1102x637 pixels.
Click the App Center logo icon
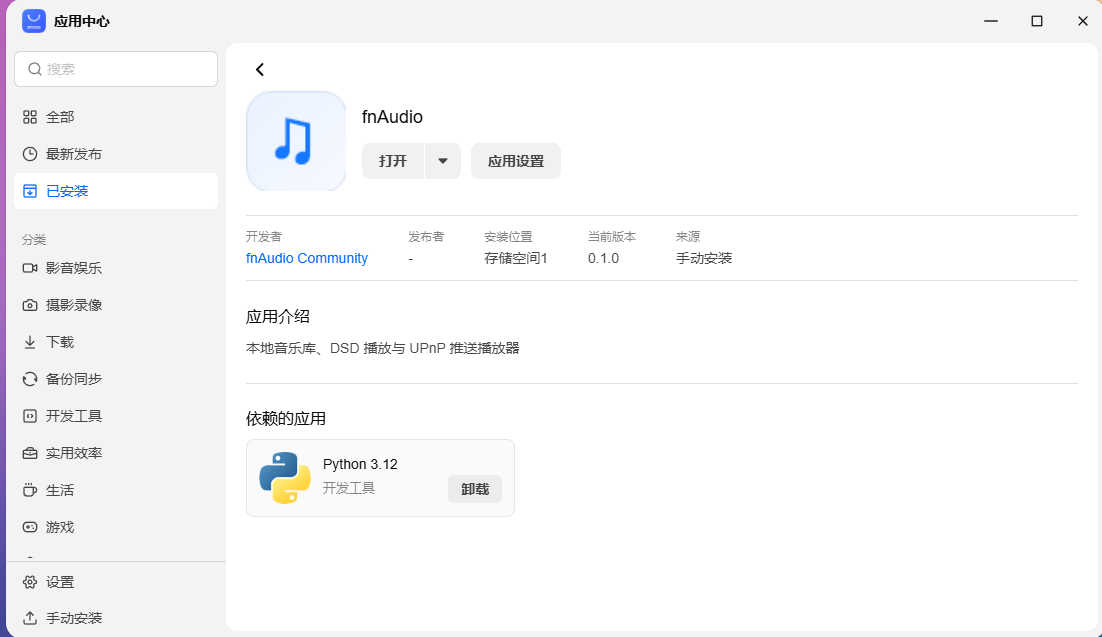click(x=34, y=21)
